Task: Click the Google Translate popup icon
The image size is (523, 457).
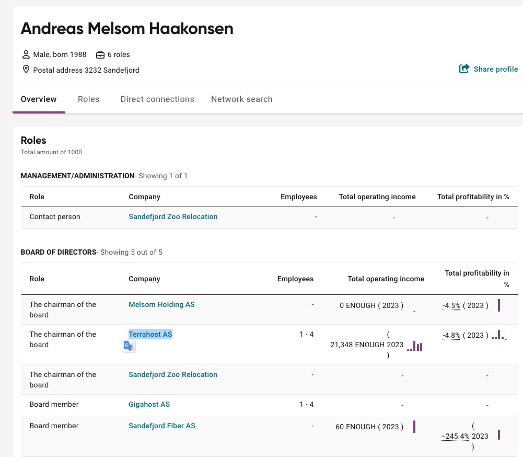Action: [129, 346]
